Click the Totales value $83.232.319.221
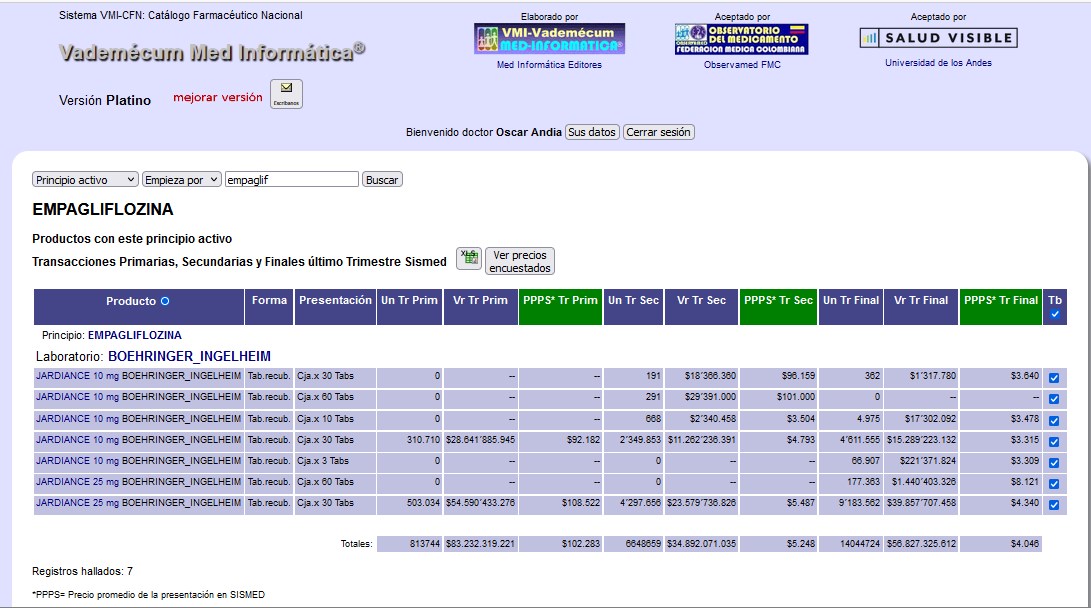Screen dimensions: 1091x608 coord(480,543)
